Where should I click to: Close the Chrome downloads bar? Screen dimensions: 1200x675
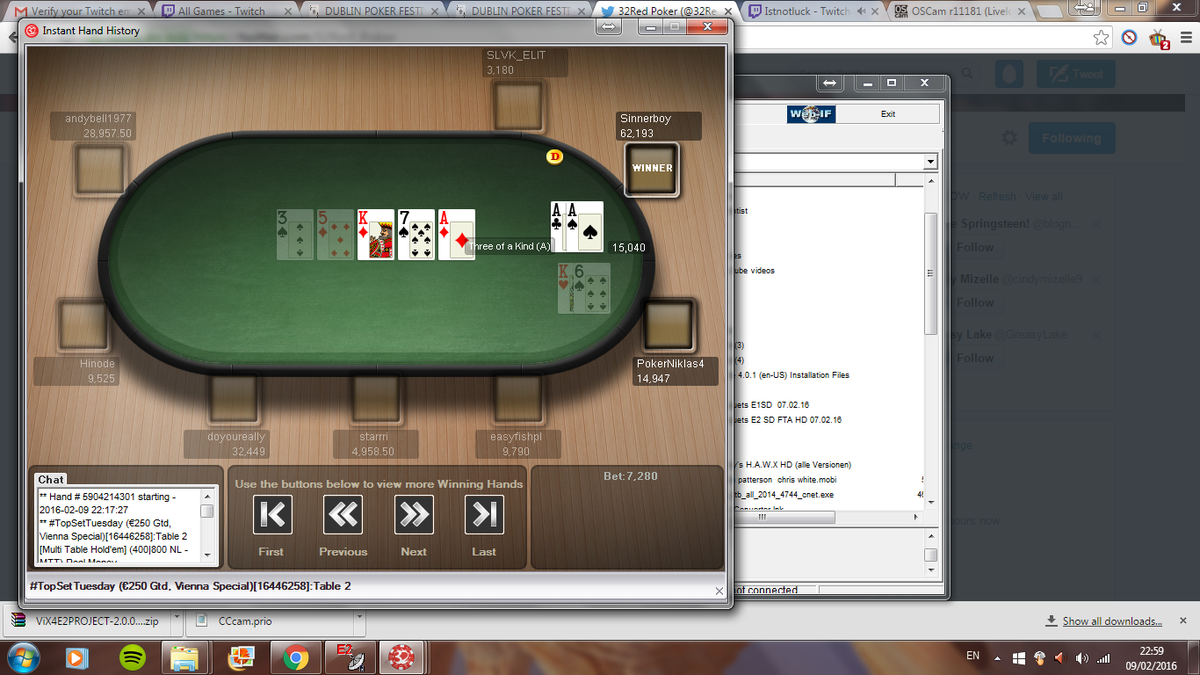[1182, 621]
